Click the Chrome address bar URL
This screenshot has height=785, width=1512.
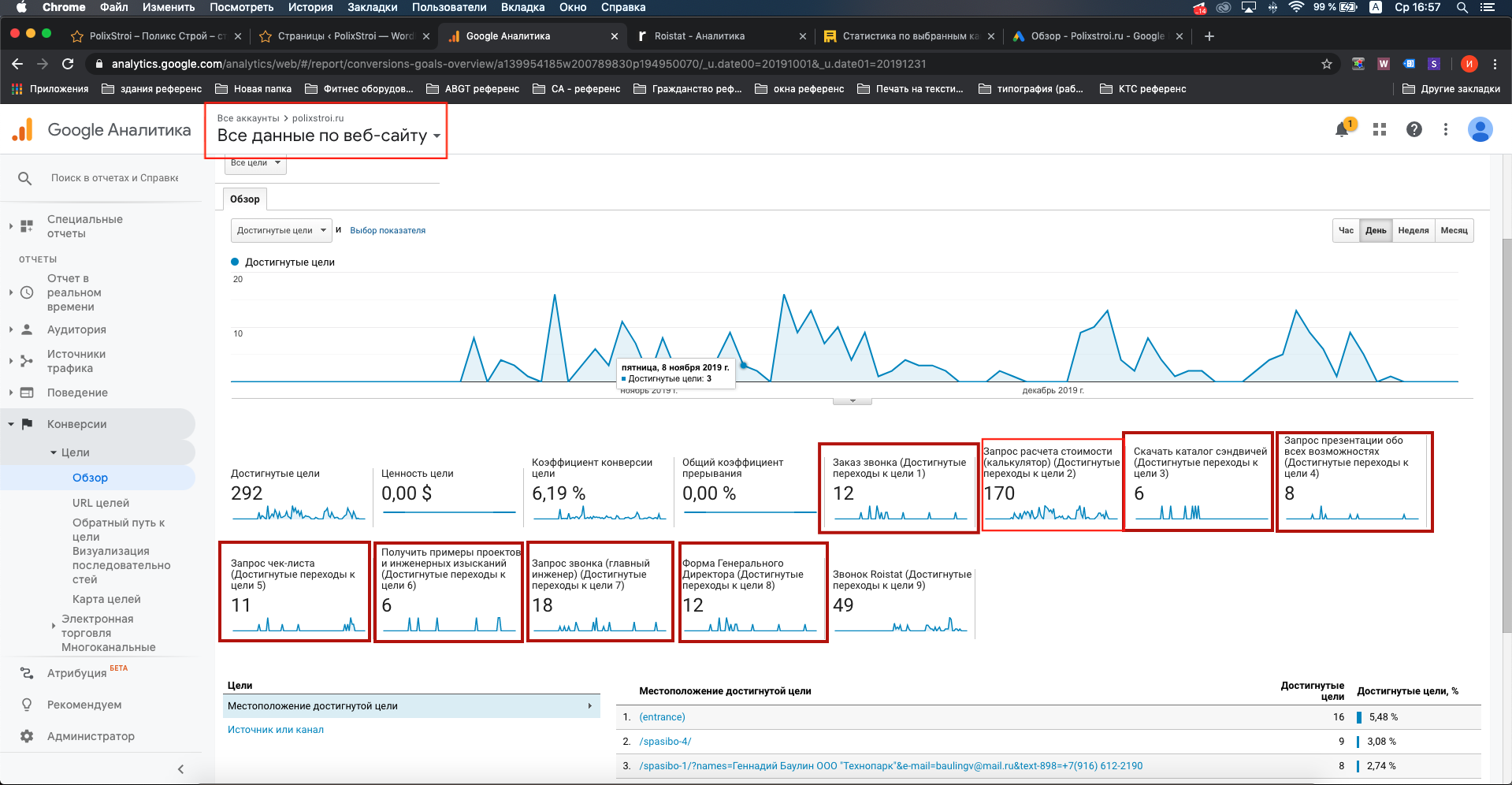pyautogui.click(x=518, y=64)
